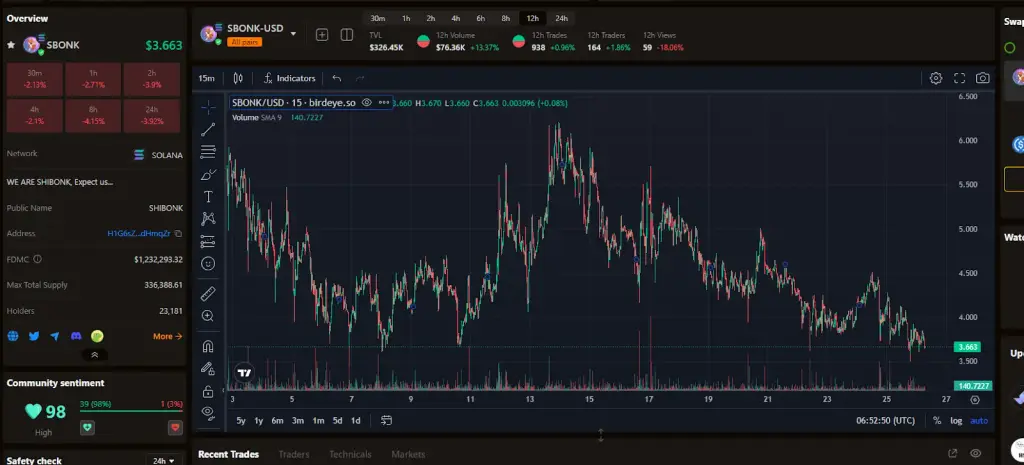Select the 12h stats timeframe
Screen dimensions: 1024x465
(532, 18)
